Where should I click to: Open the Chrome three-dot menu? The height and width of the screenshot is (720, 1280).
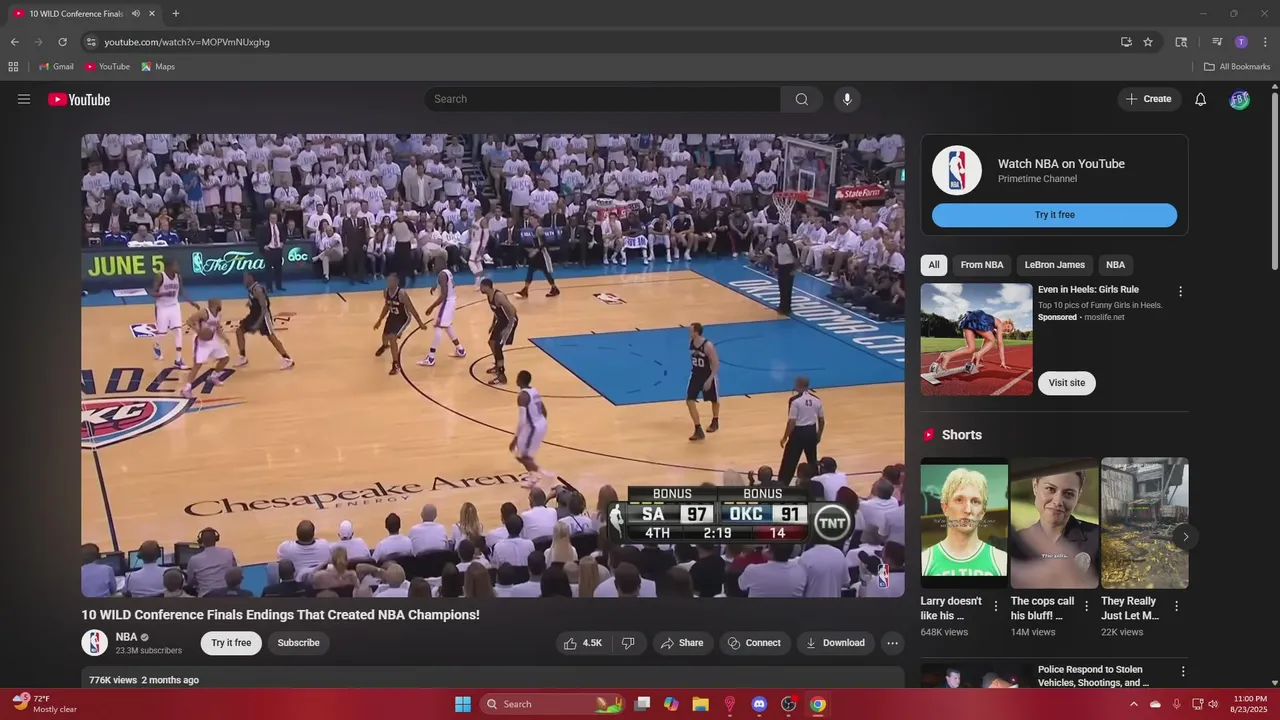click(x=1265, y=42)
